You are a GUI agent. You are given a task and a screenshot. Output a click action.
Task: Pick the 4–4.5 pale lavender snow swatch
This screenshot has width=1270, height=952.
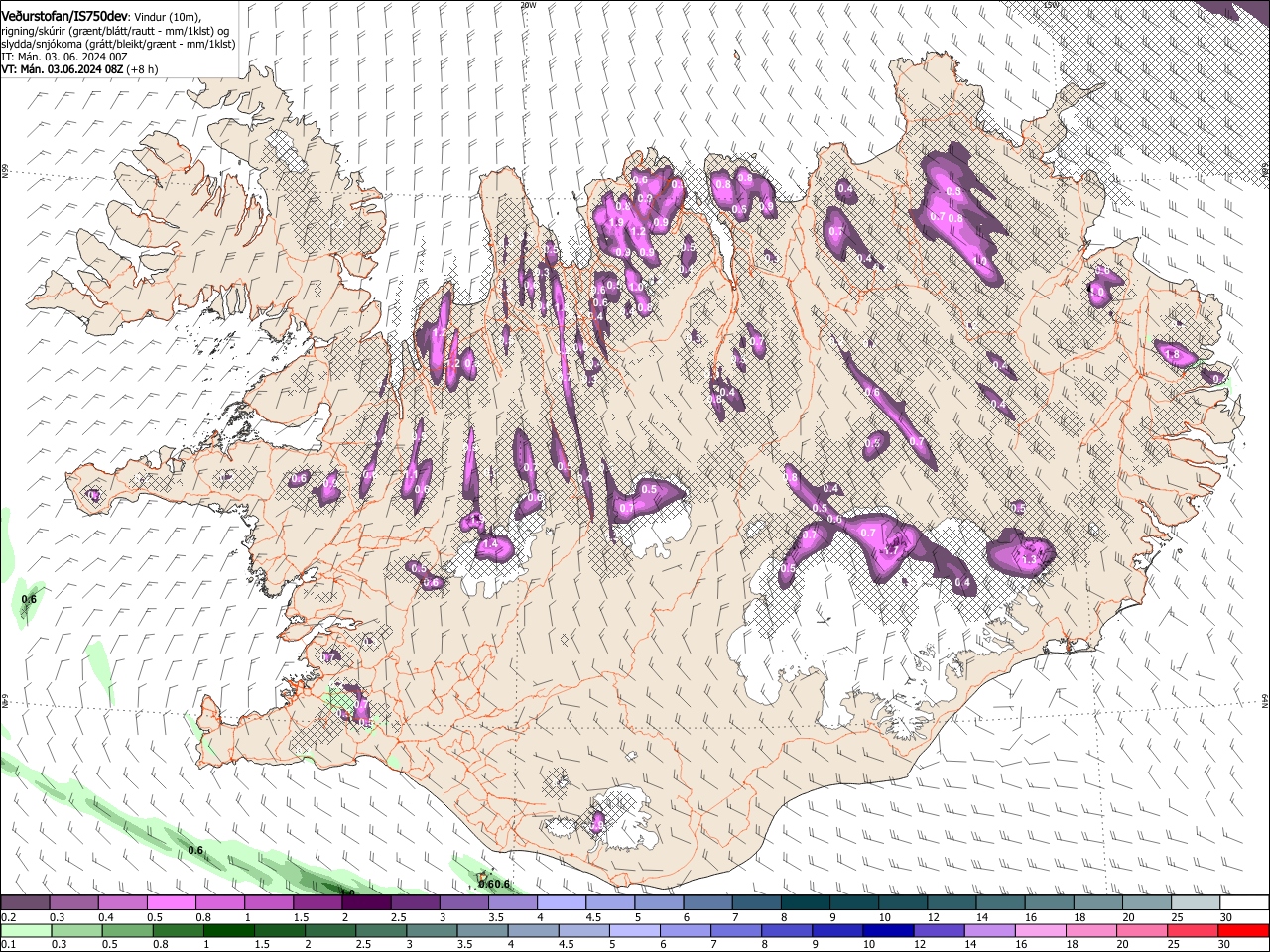coord(562,903)
